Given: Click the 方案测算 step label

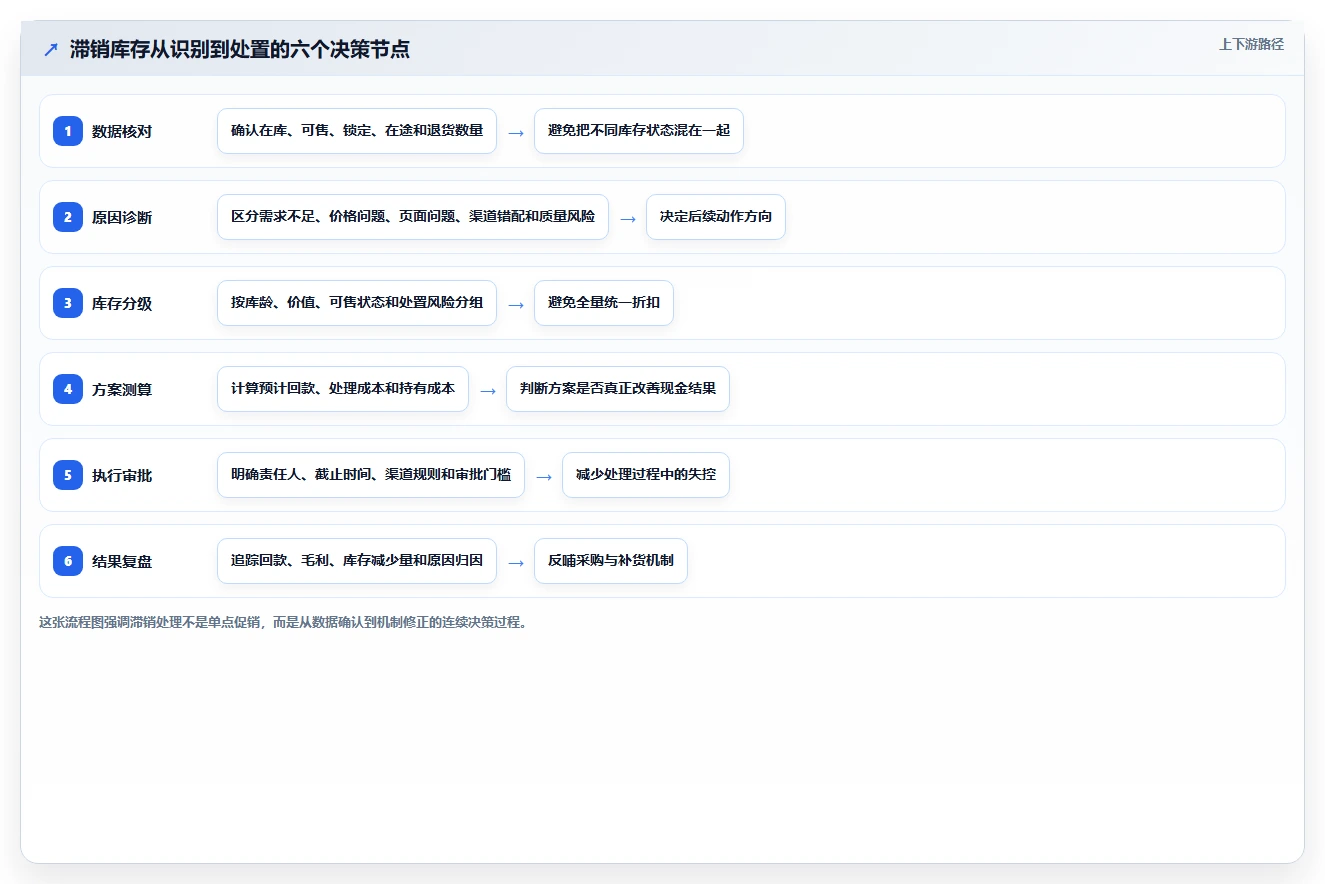Looking at the screenshot, I should 122,389.
